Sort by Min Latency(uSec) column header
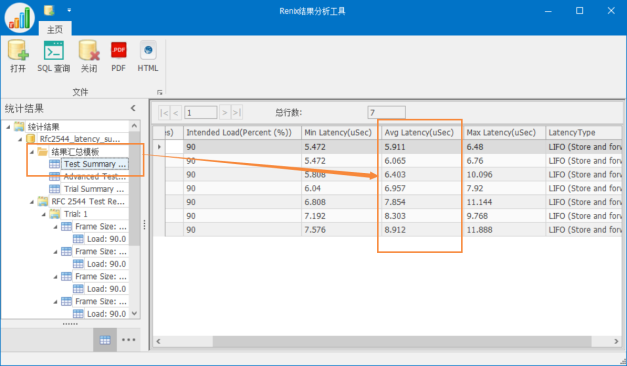 tap(341, 132)
